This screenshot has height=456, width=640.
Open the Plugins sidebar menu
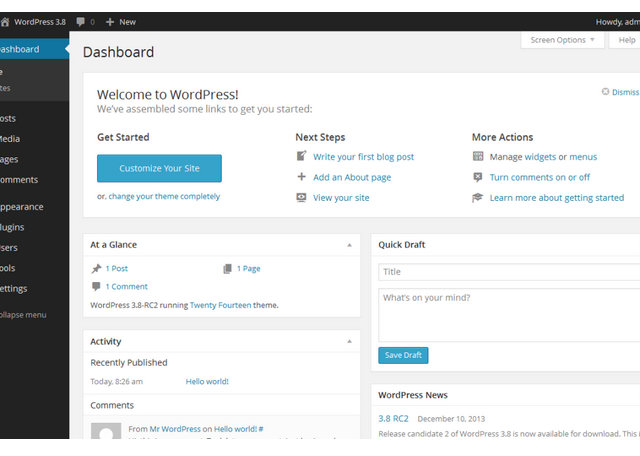click(34, 227)
